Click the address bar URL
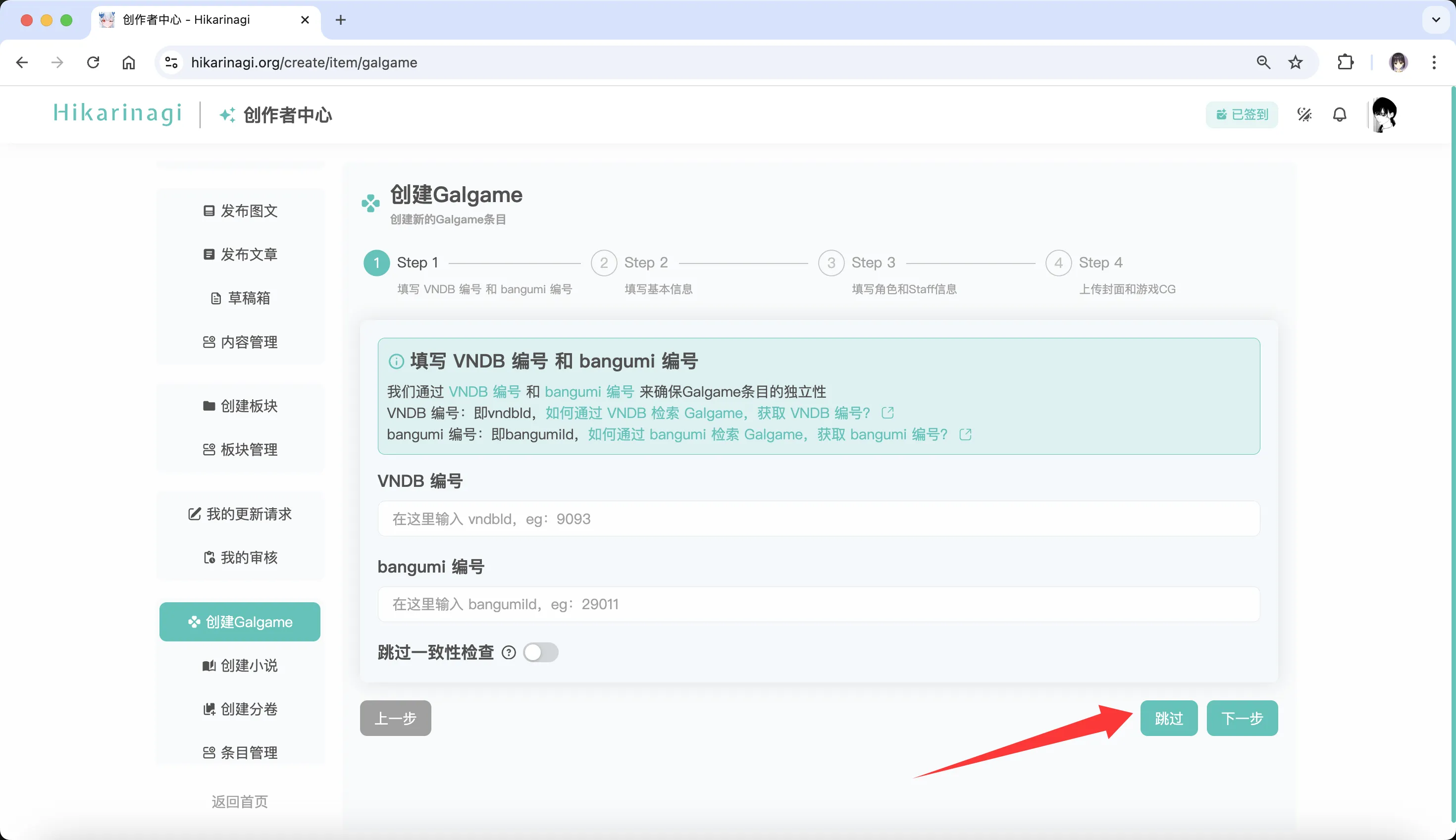The image size is (1456, 840). point(304,62)
